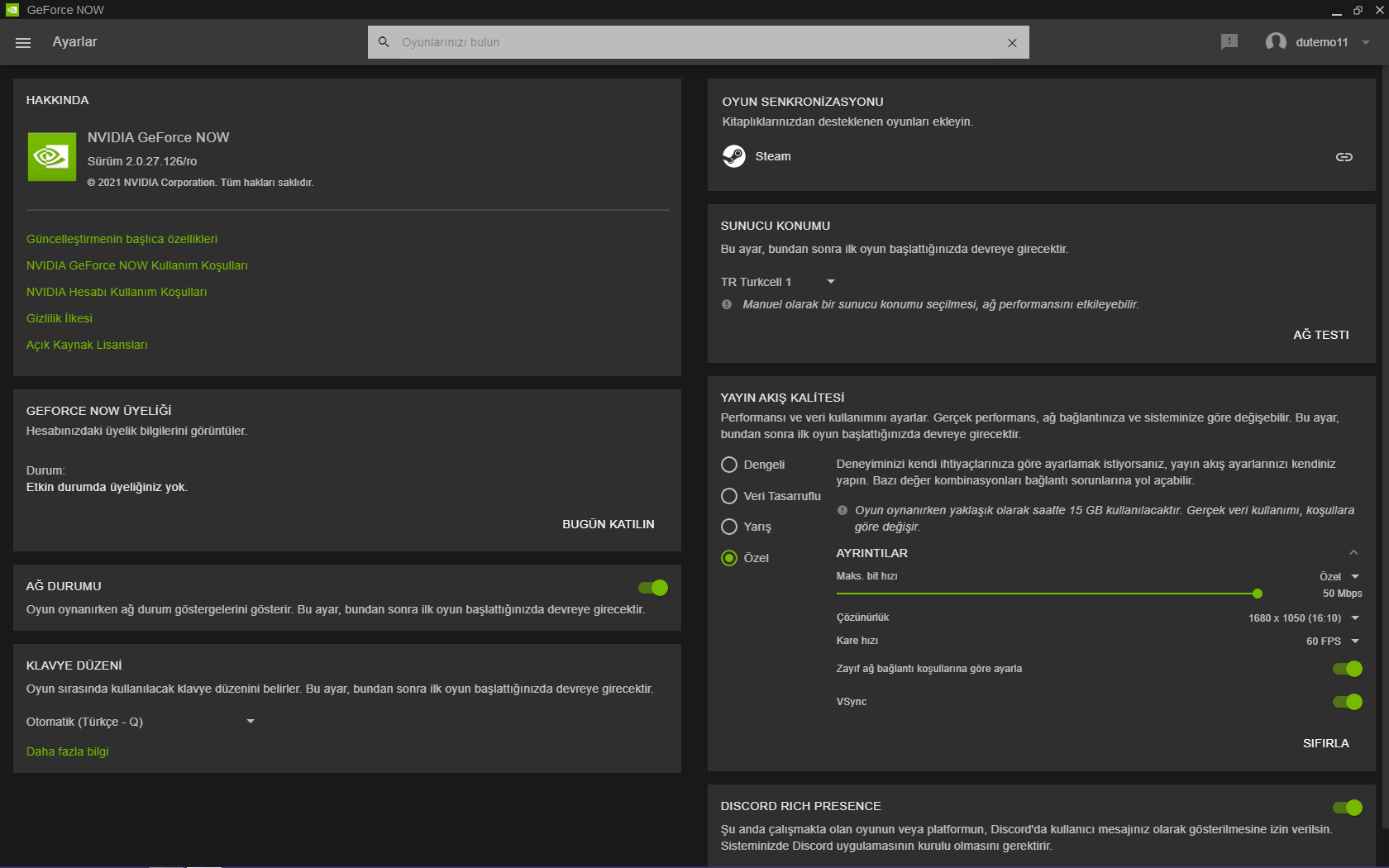
Task: Click the dutemo11 username
Action: click(x=1322, y=42)
